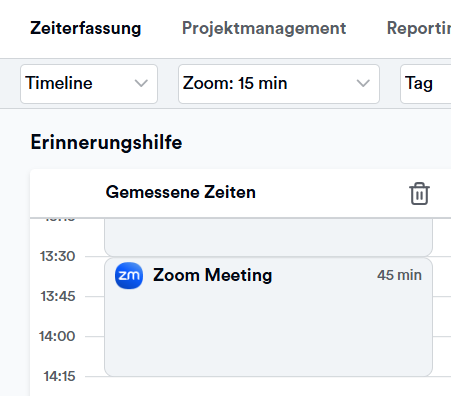Select the measured time block above 13:30
The image size is (451, 396).
(268, 237)
